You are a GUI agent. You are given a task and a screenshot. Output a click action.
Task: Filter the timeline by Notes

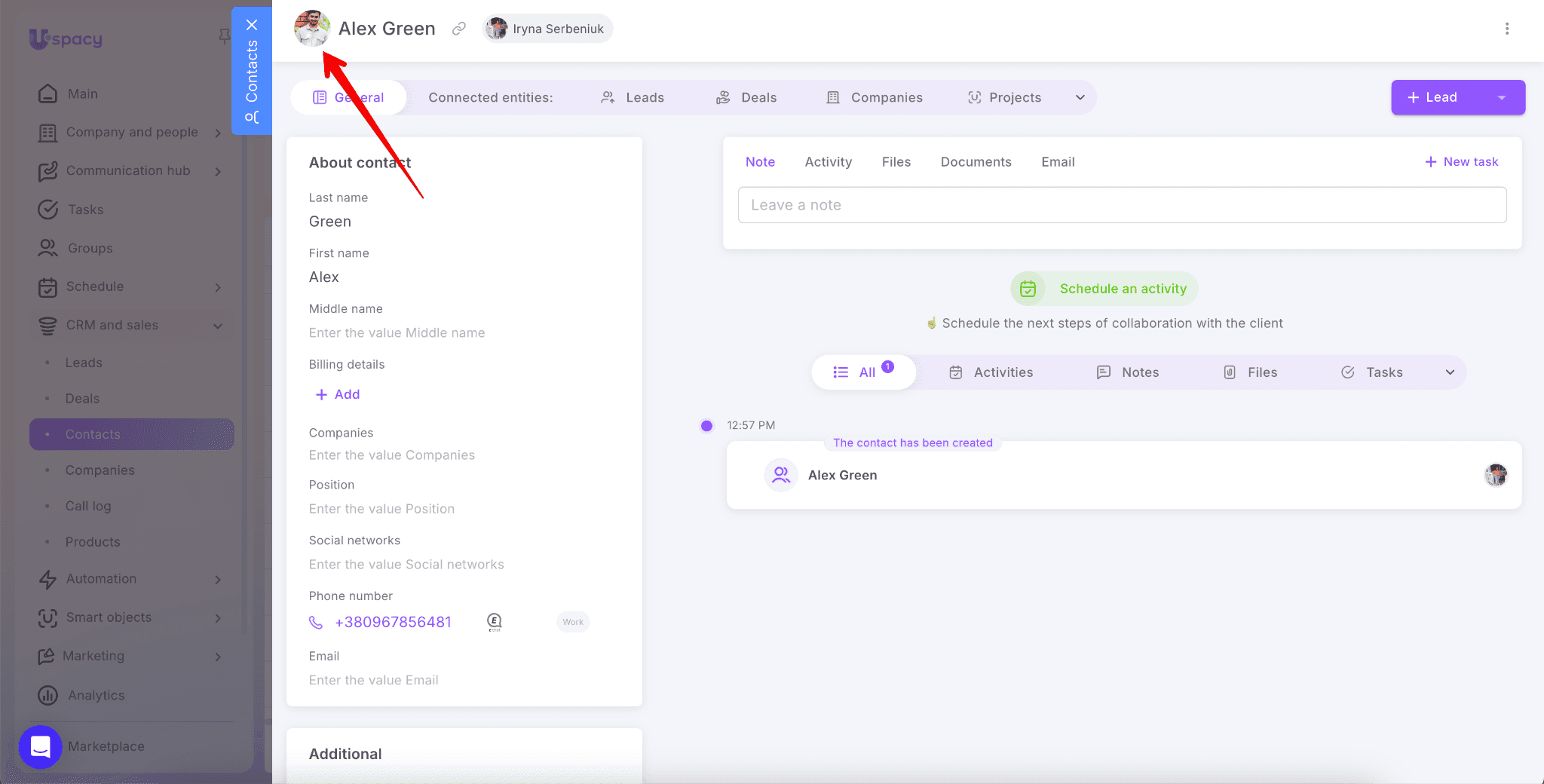(x=1128, y=372)
